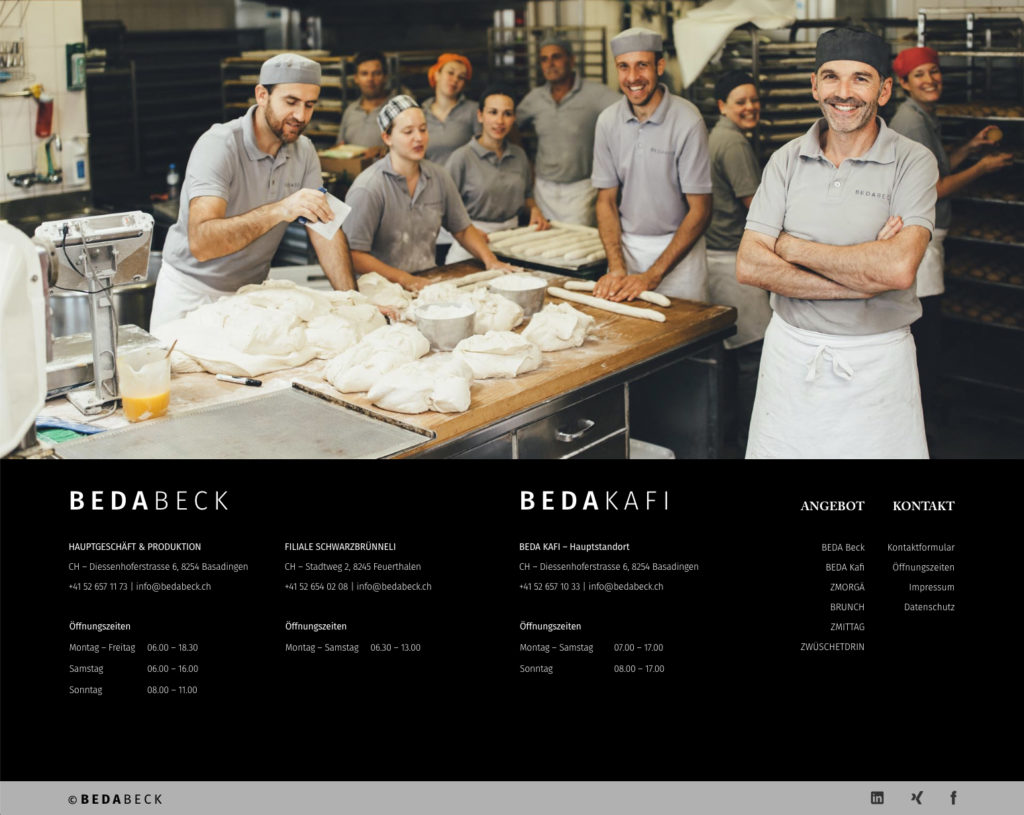Image resolution: width=1024 pixels, height=815 pixels.
Task: Open the Facebook page icon
Action: pyautogui.click(x=953, y=798)
